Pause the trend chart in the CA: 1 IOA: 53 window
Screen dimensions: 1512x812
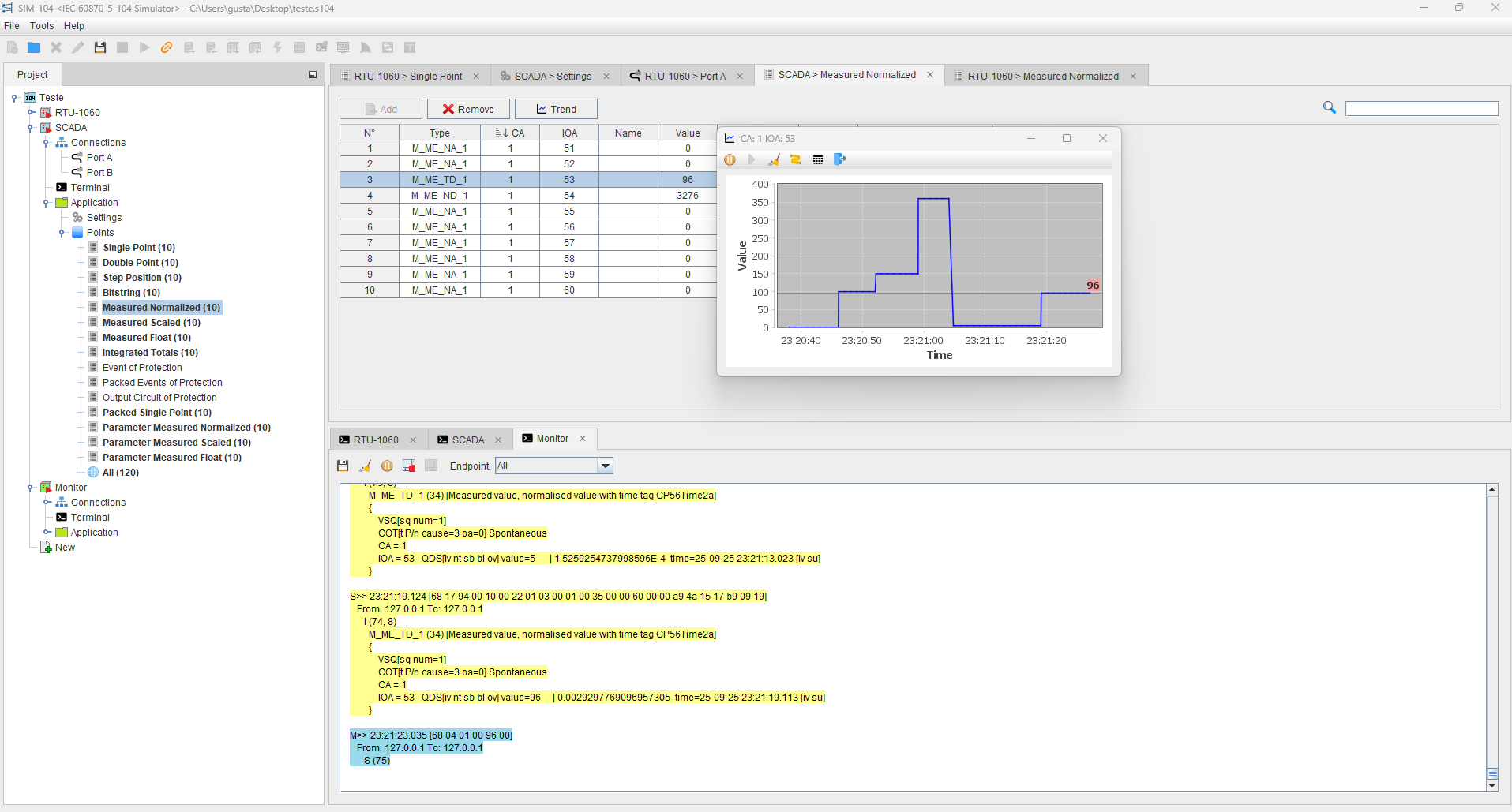[730, 160]
